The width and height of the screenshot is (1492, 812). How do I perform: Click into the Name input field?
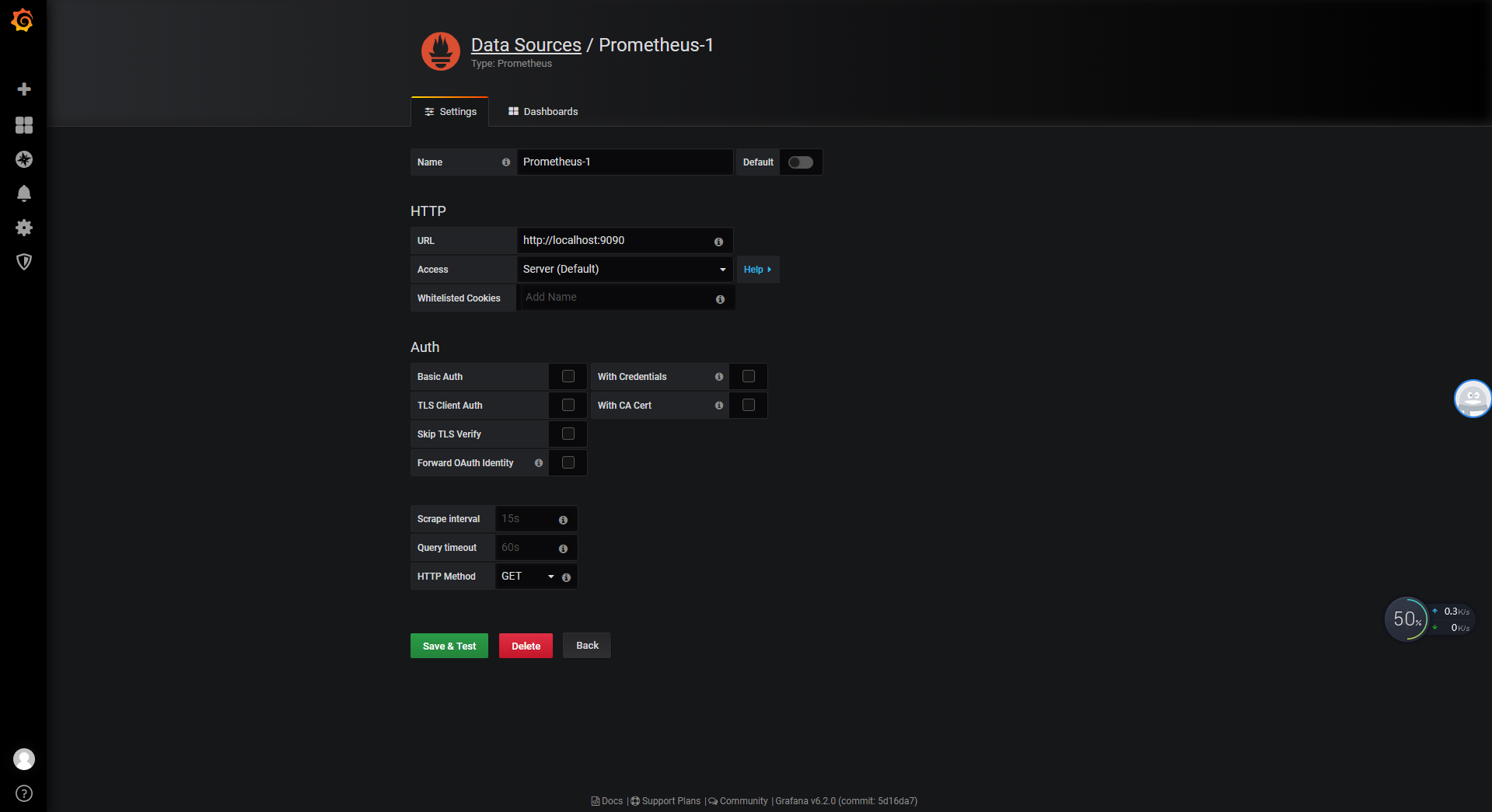[625, 162]
